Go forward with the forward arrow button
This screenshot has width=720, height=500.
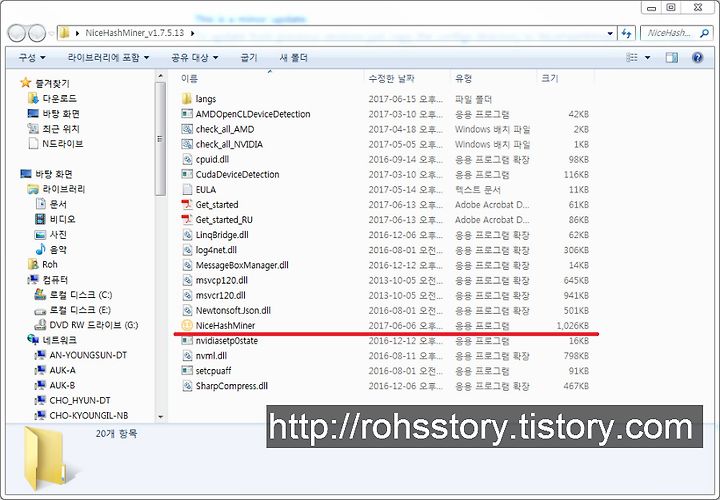click(37, 33)
